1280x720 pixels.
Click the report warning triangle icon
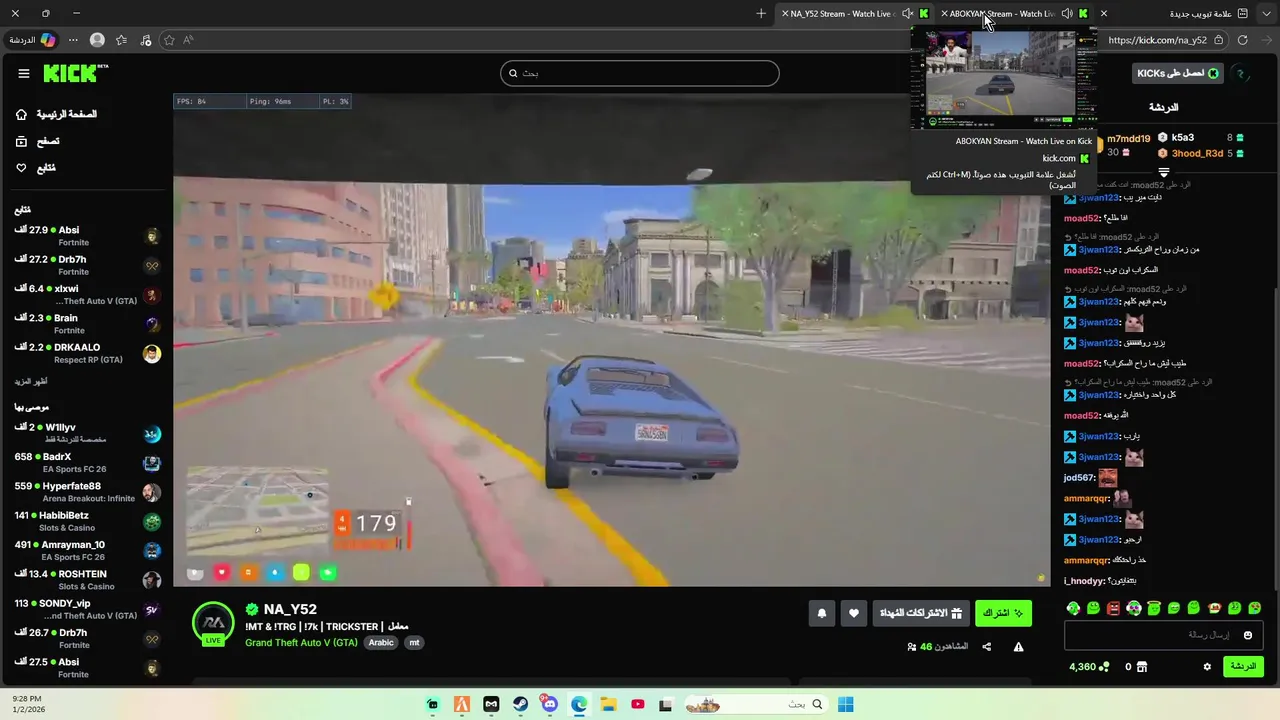click(1018, 647)
